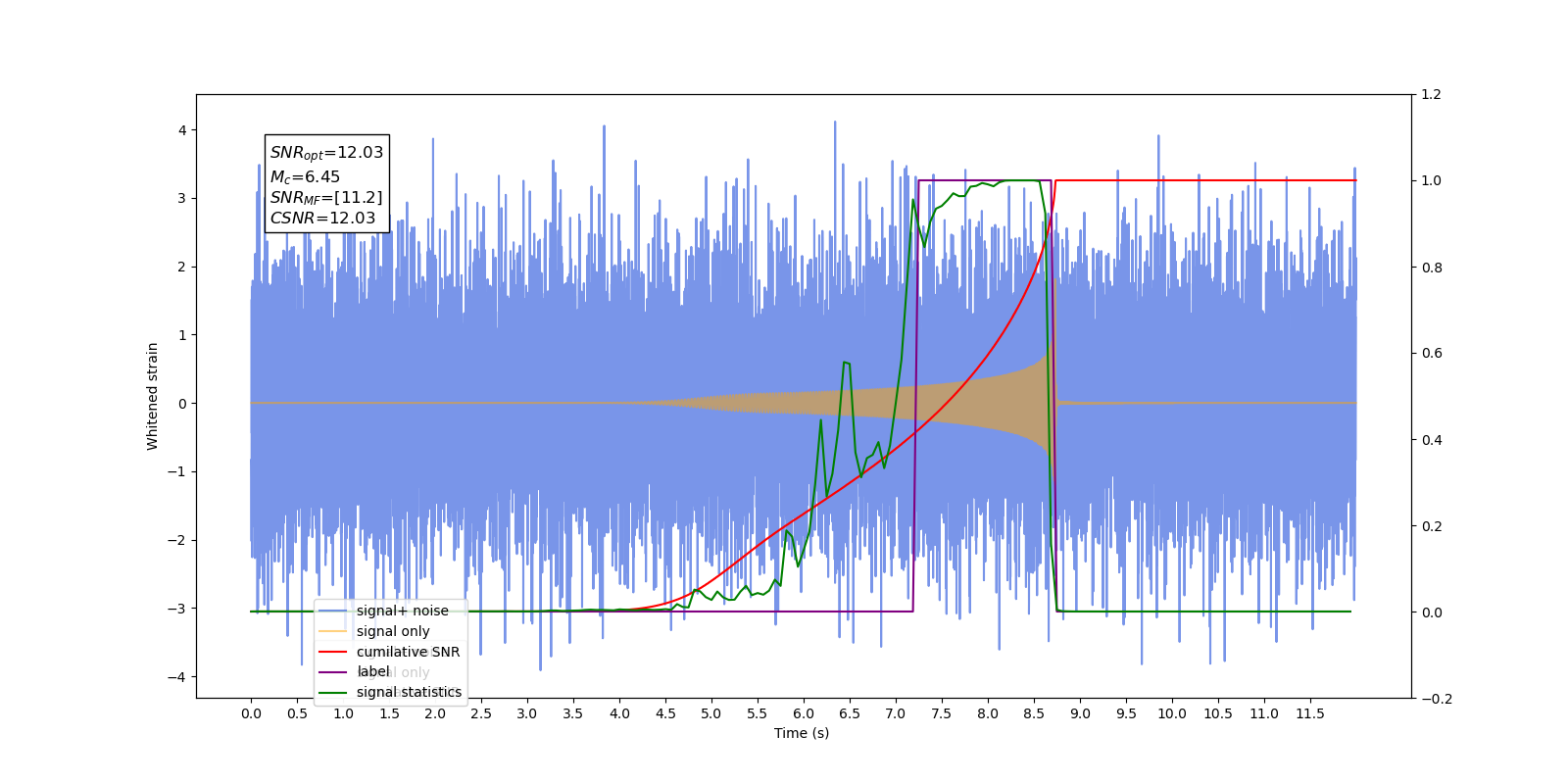The height and width of the screenshot is (784, 1568).
Task: Click the right-axis tick labeled 0.4
Action: pos(1432,440)
